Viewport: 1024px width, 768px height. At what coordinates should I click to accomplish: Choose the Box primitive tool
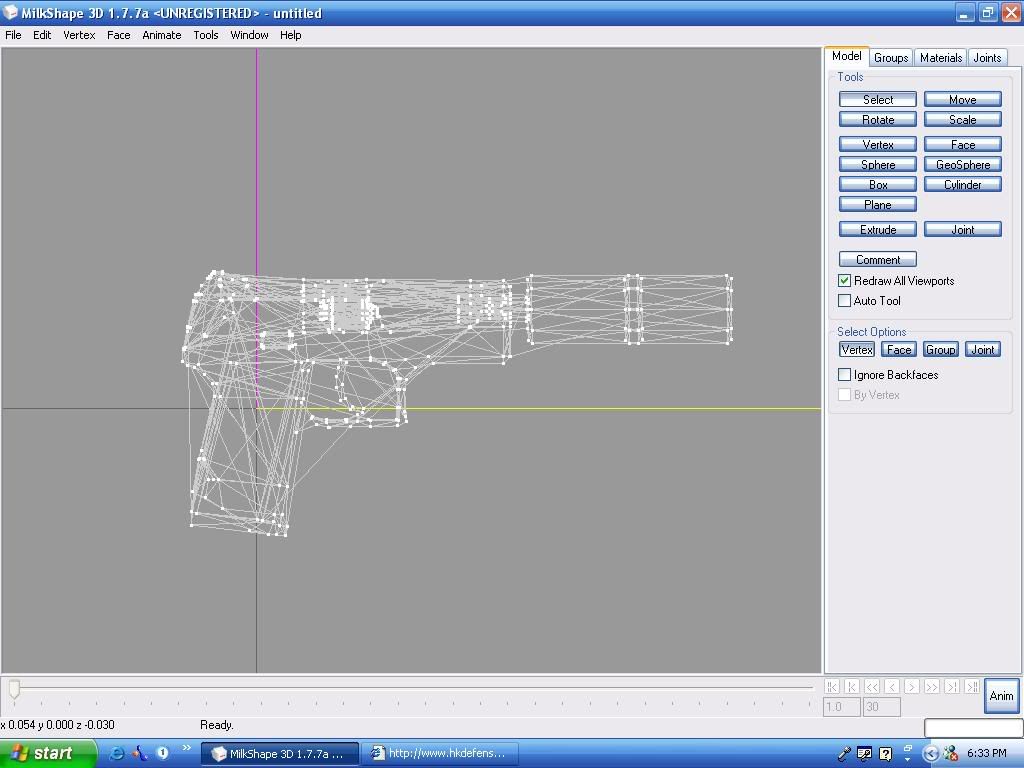pos(878,184)
